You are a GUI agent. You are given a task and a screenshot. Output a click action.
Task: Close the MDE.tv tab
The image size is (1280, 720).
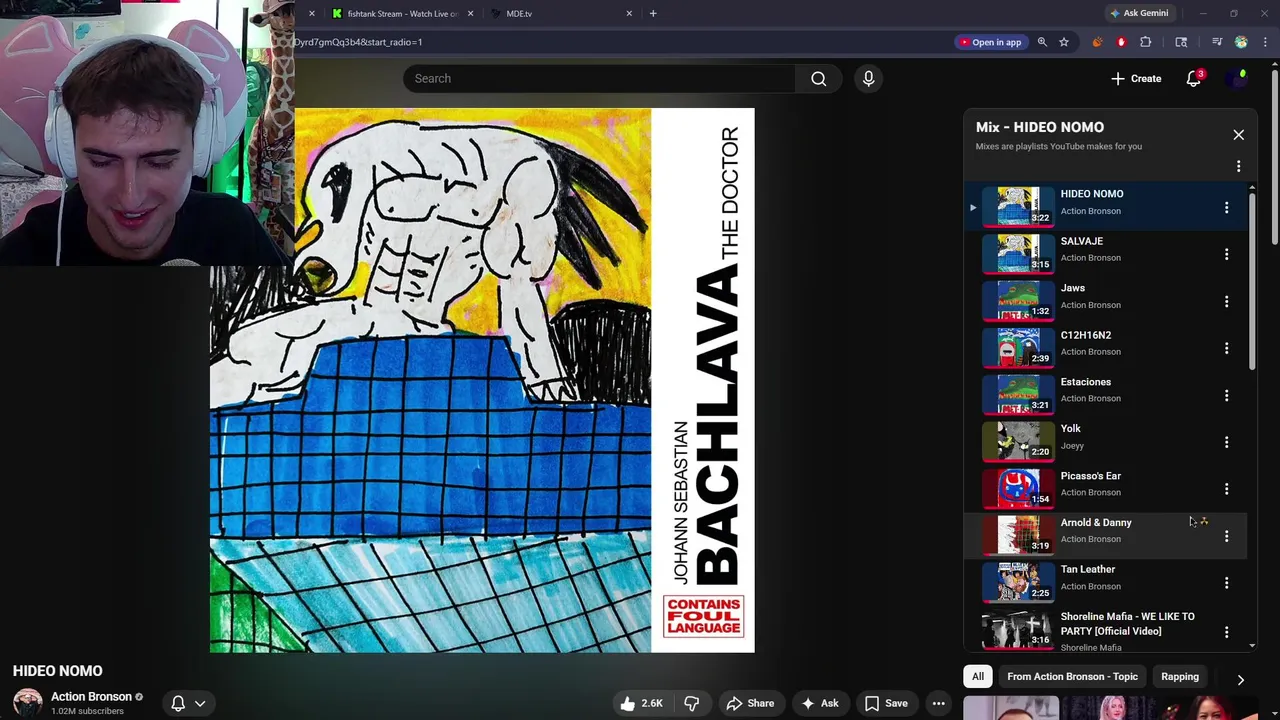coord(629,14)
